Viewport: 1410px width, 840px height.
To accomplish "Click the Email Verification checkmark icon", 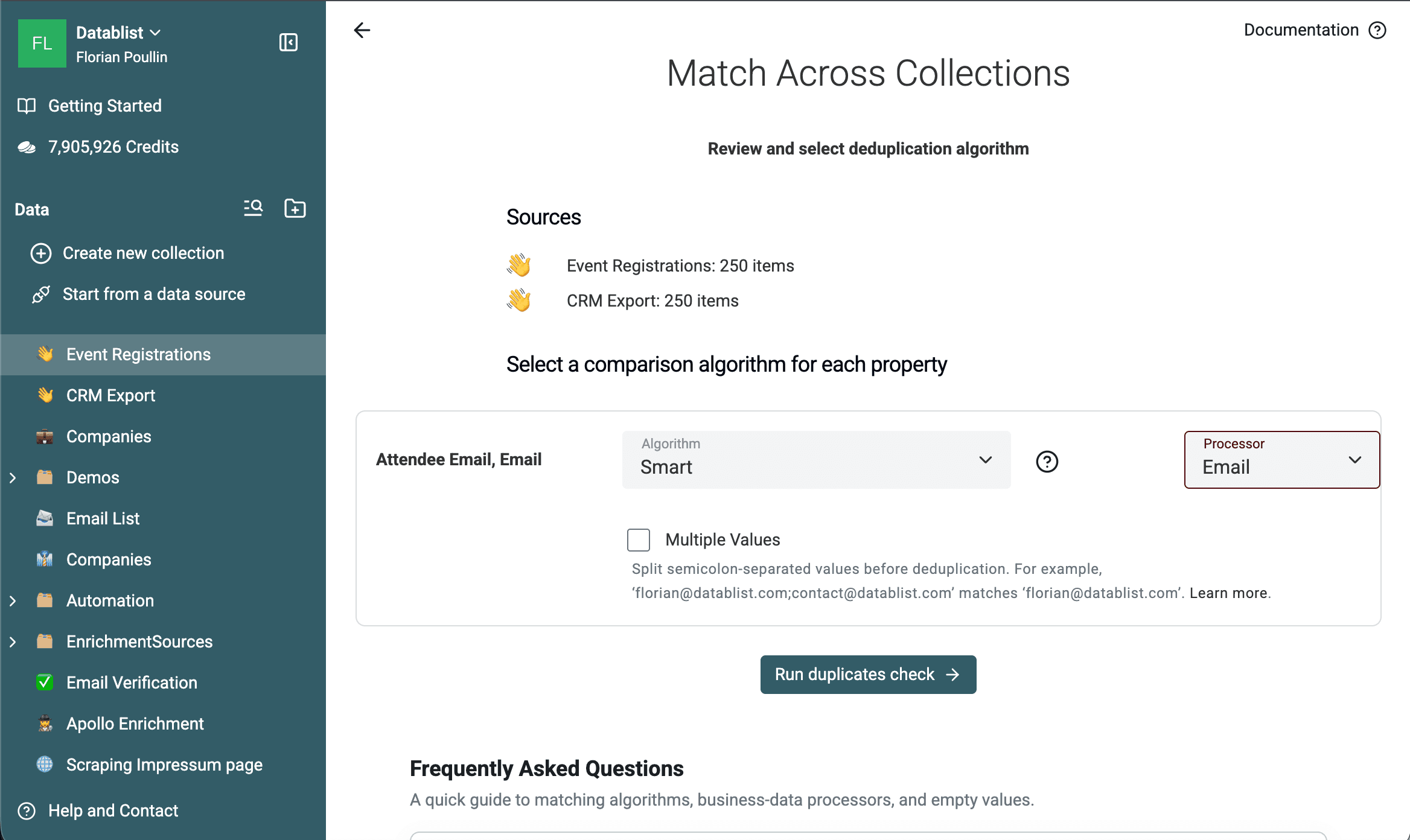I will coord(45,682).
